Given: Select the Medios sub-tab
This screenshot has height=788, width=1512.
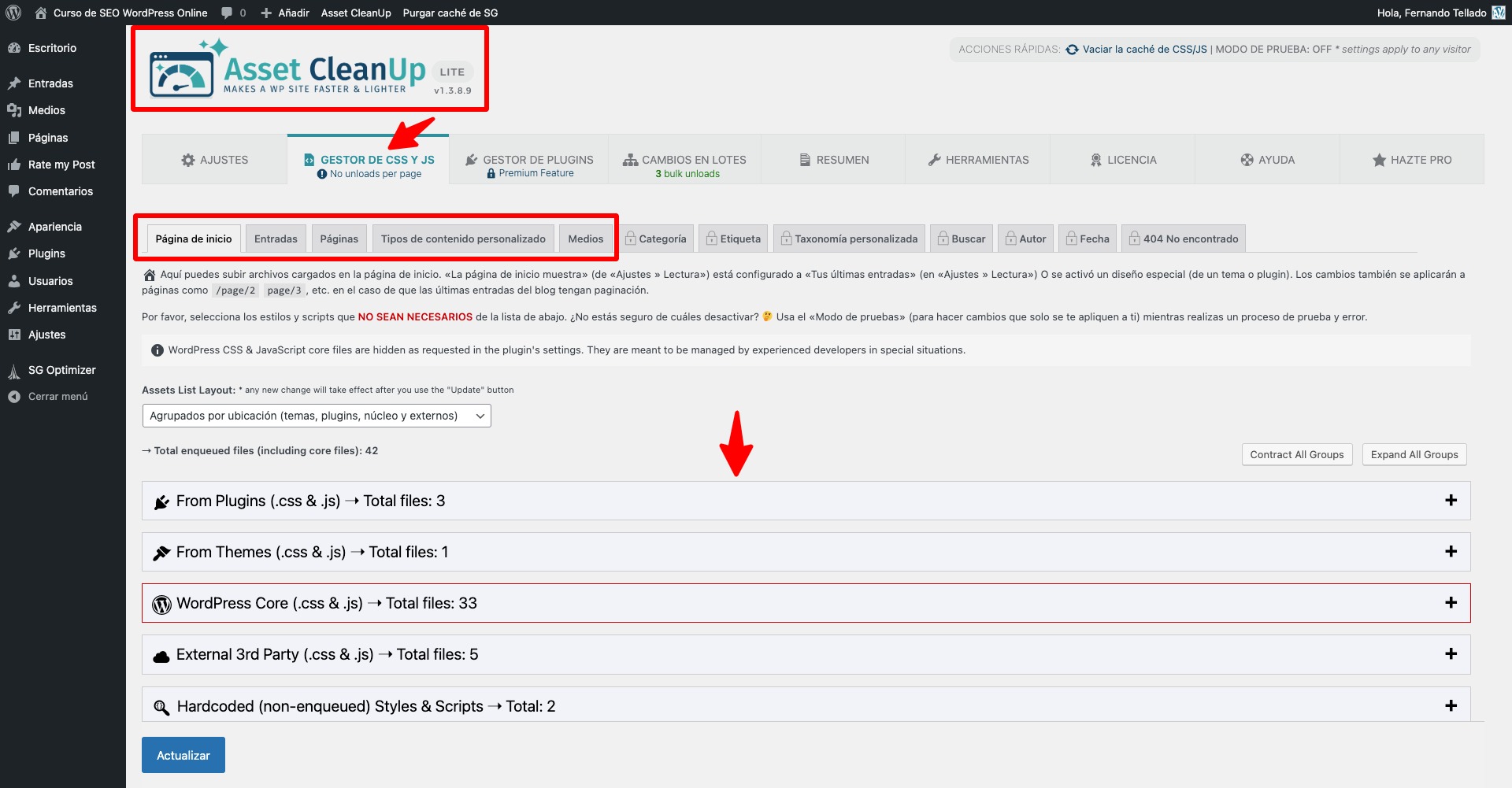Looking at the screenshot, I should (x=586, y=239).
